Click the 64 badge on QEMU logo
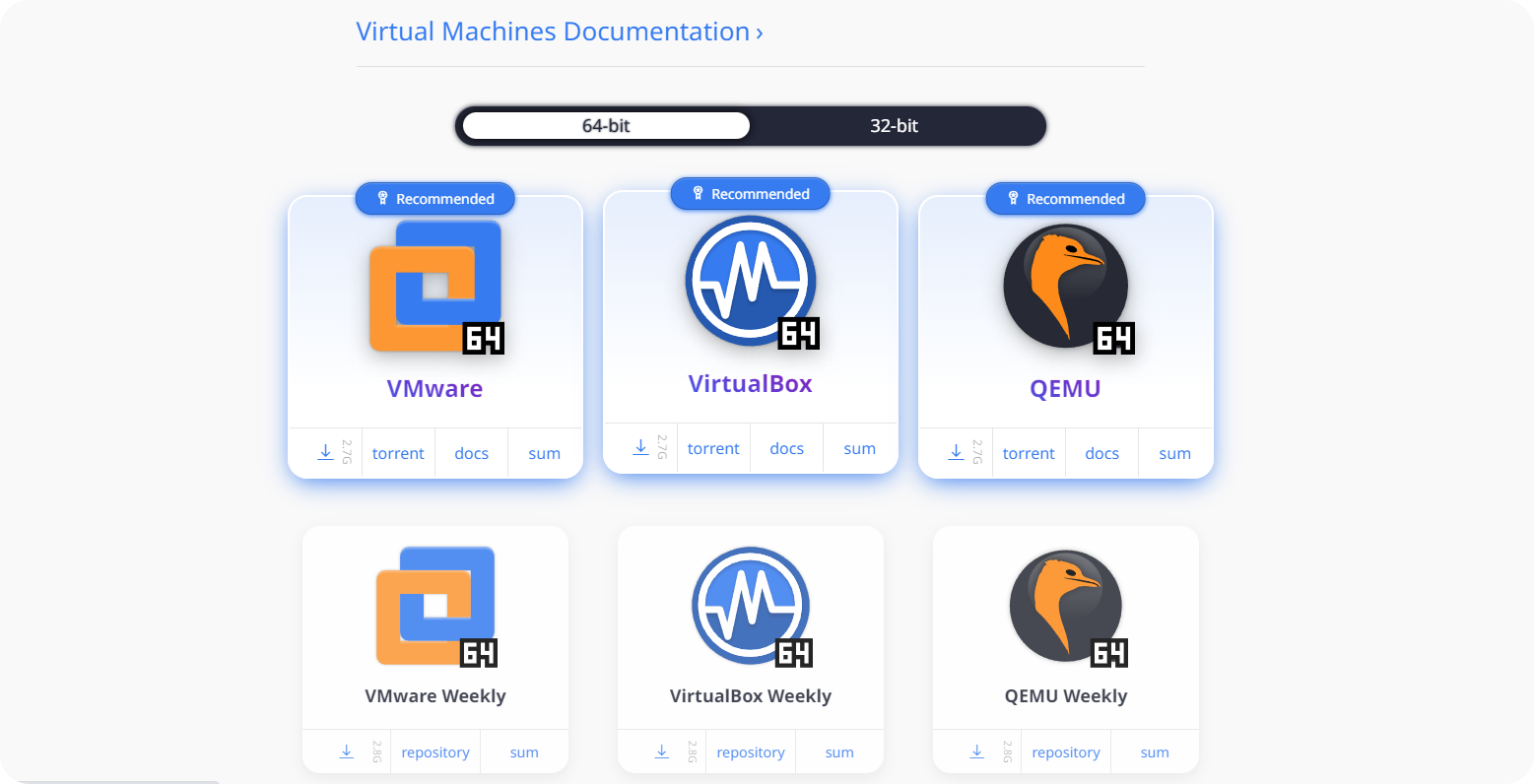This screenshot has width=1534, height=784. click(1114, 338)
